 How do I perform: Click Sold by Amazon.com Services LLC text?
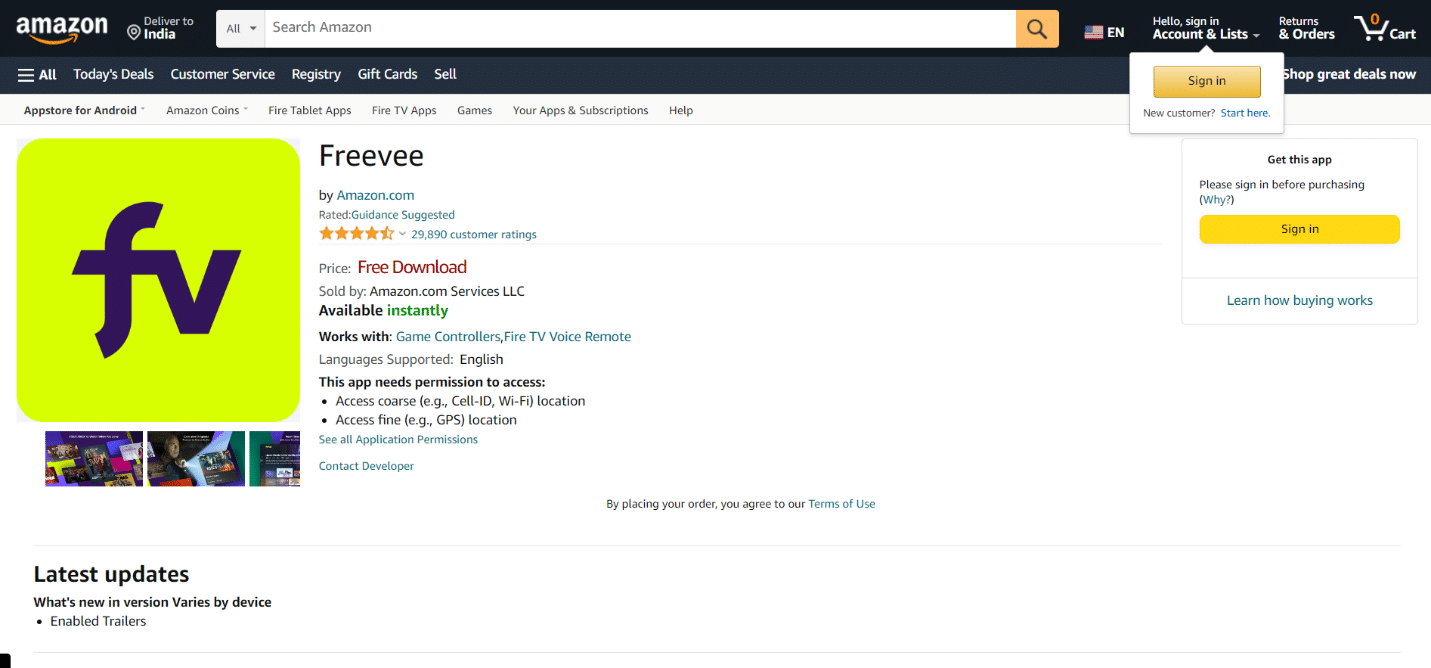point(422,291)
